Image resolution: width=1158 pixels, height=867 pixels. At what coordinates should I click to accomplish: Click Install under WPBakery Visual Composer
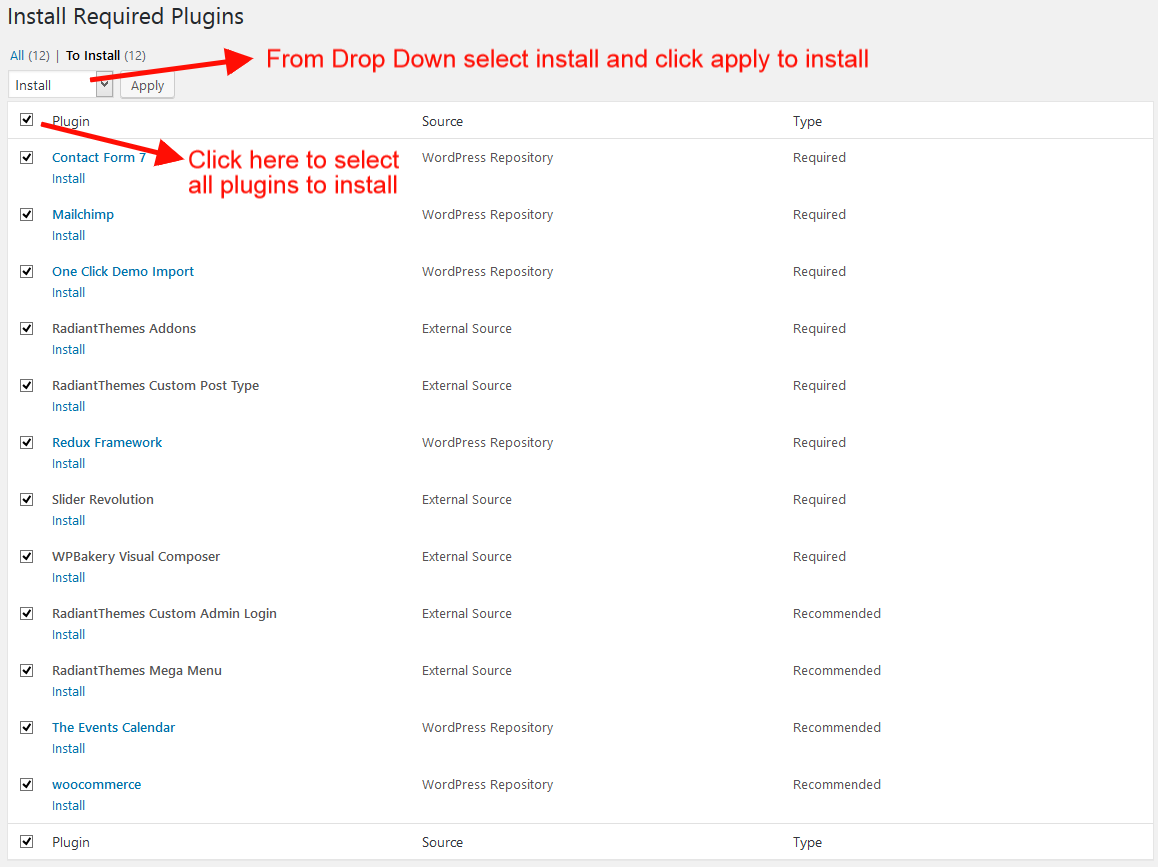click(69, 578)
